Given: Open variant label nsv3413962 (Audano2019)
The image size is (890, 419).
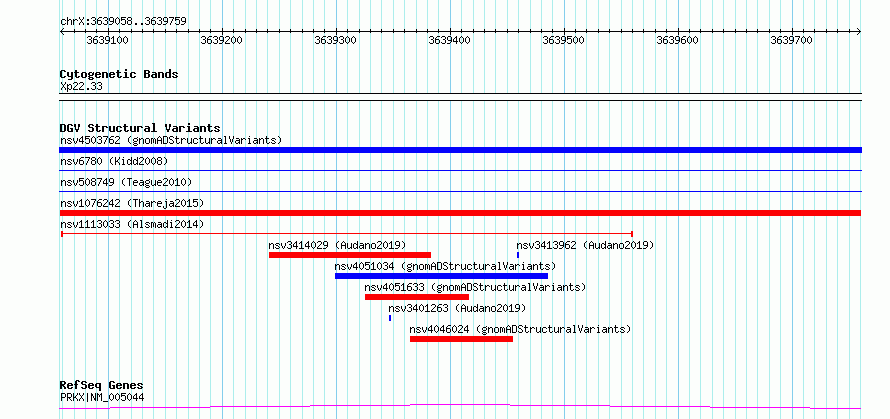Looking at the screenshot, I should coord(585,245).
